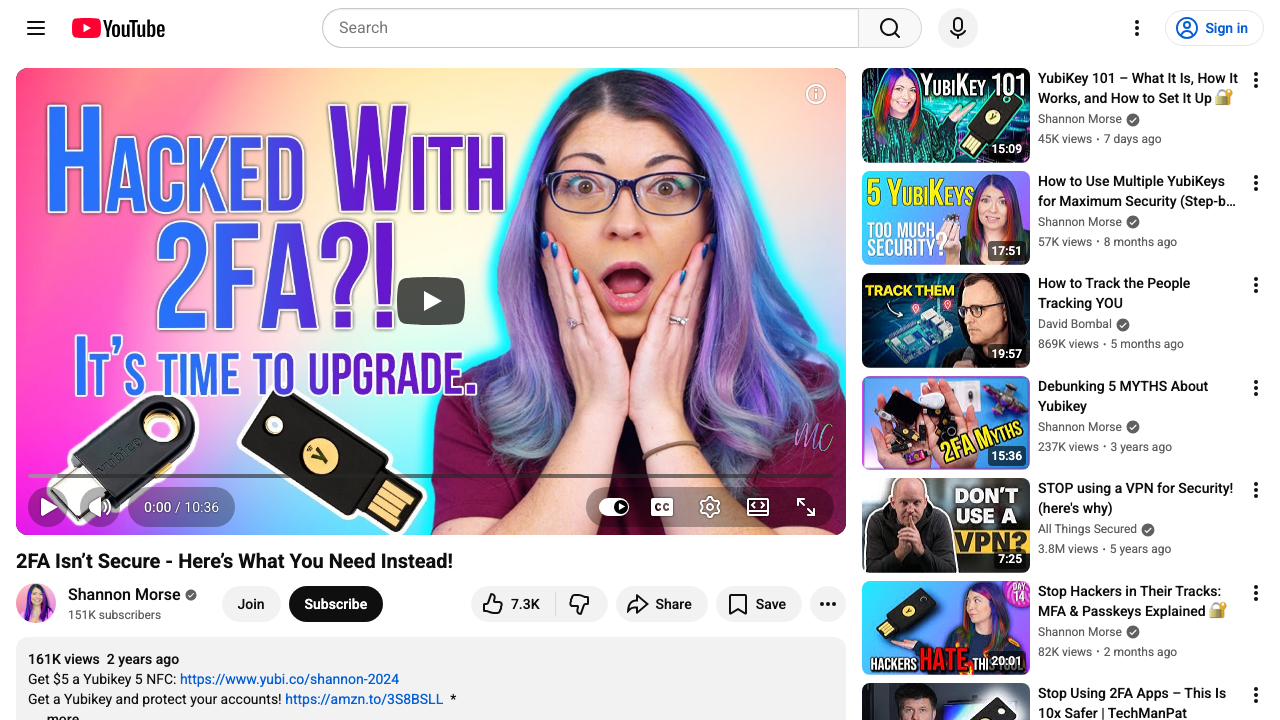The width and height of the screenshot is (1280, 720).
Task: Join the Shannon Morse channel
Action: pyautogui.click(x=251, y=604)
